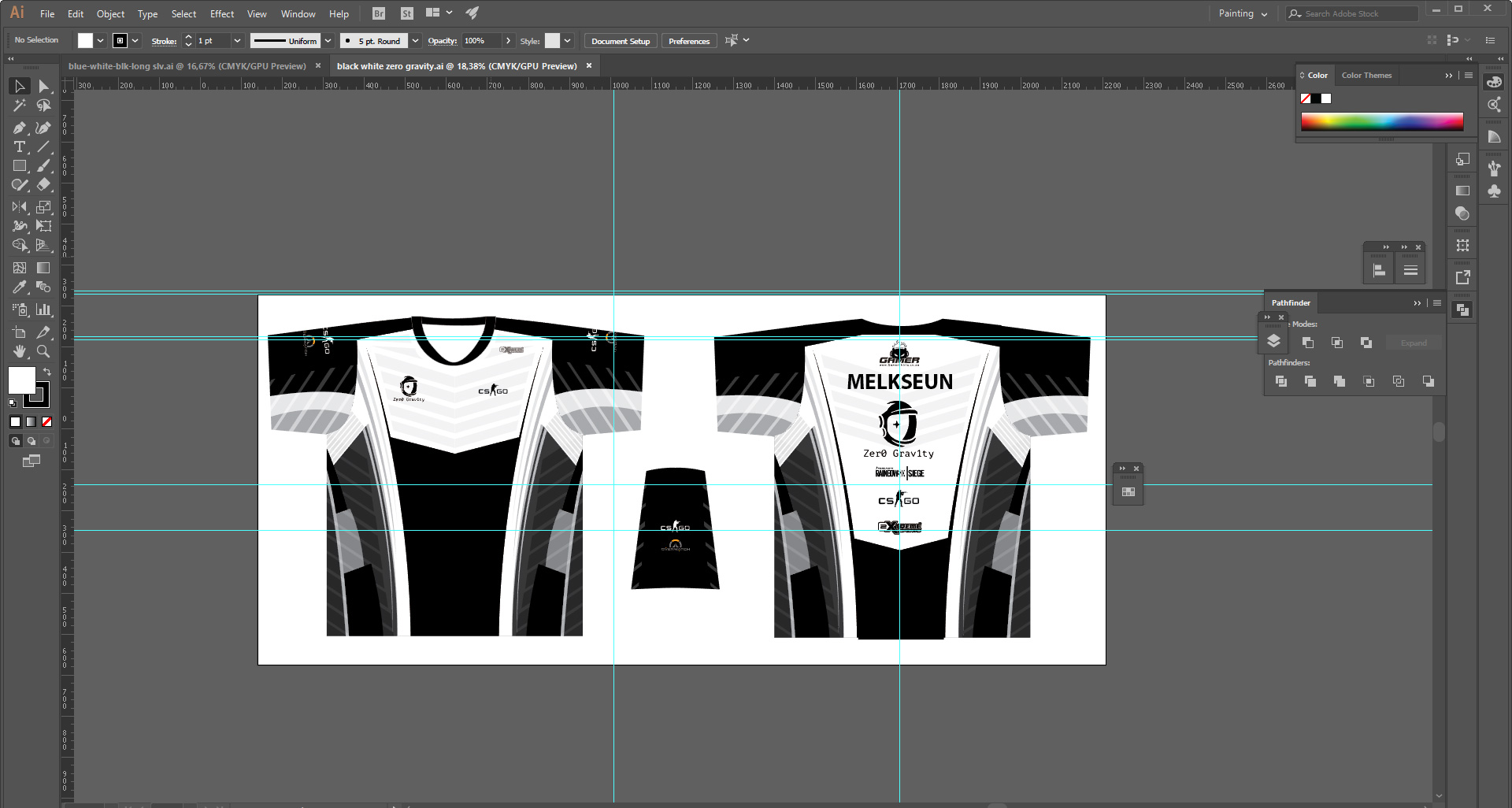
Task: Select the Magic Wand tool
Action: point(20,106)
